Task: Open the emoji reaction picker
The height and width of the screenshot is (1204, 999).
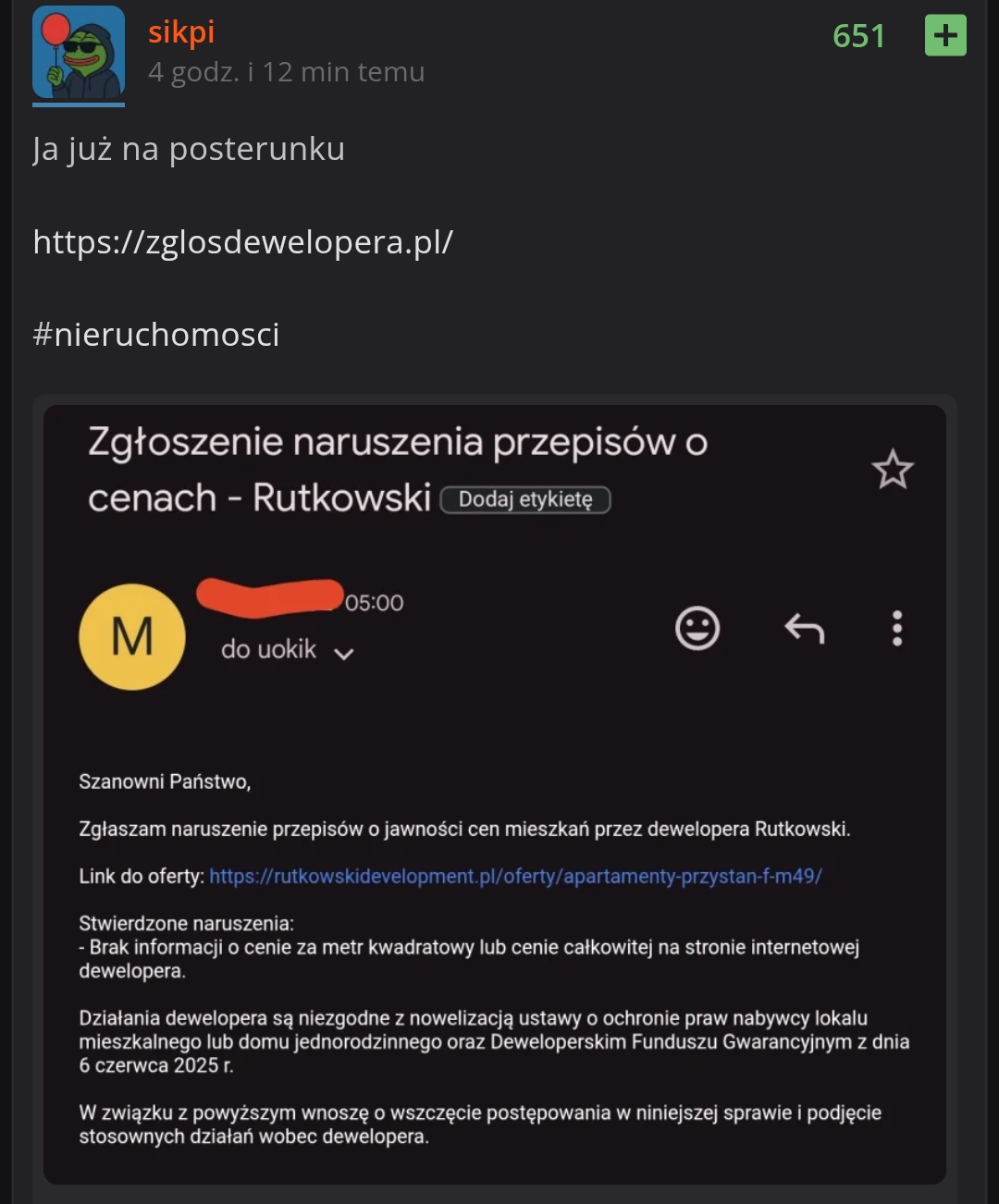Action: [697, 629]
